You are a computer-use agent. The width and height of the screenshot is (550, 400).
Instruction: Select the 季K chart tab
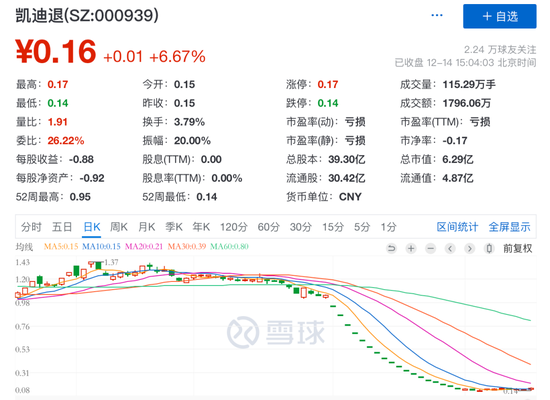174,227
